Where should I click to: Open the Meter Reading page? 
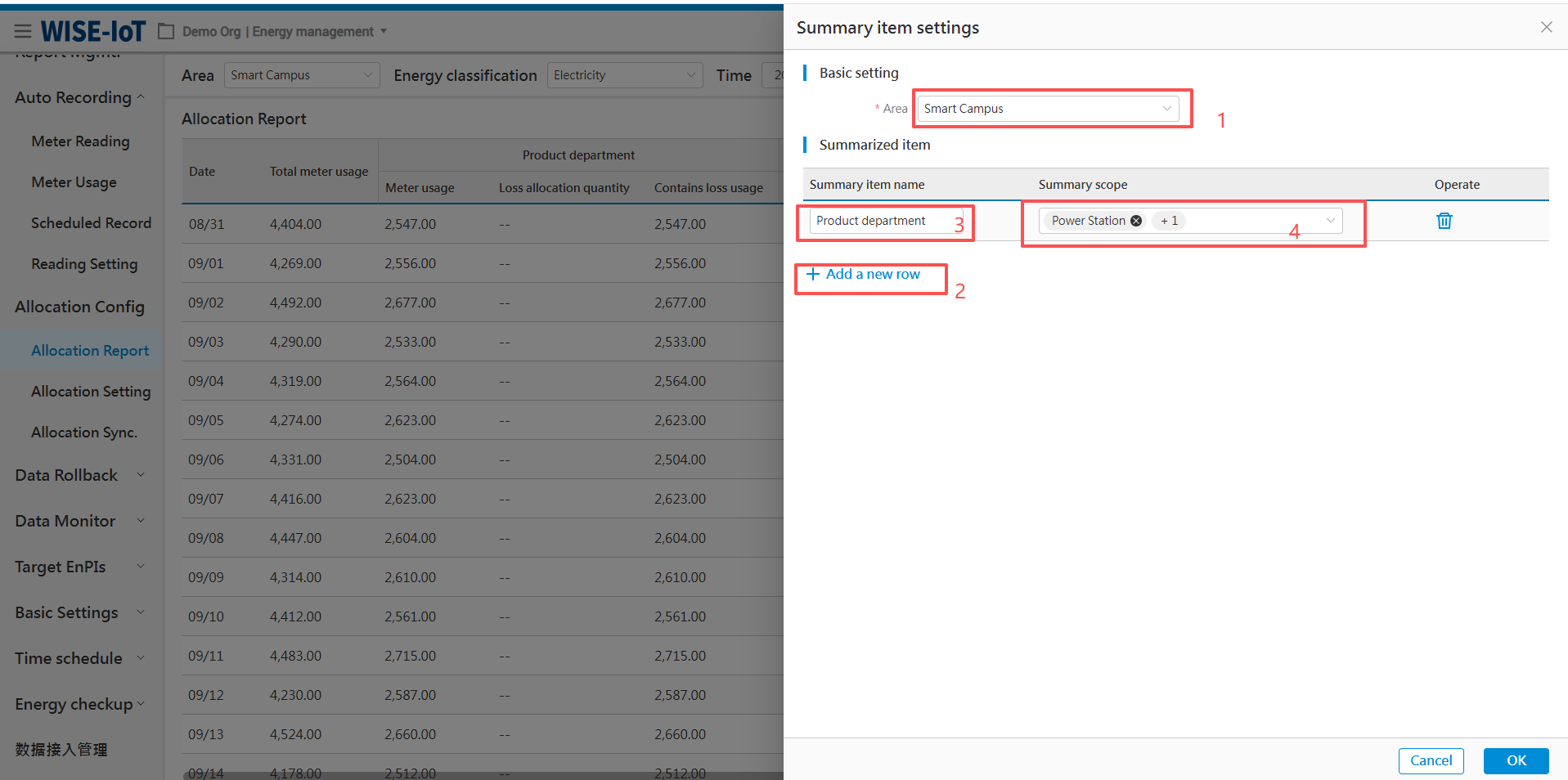(x=80, y=141)
